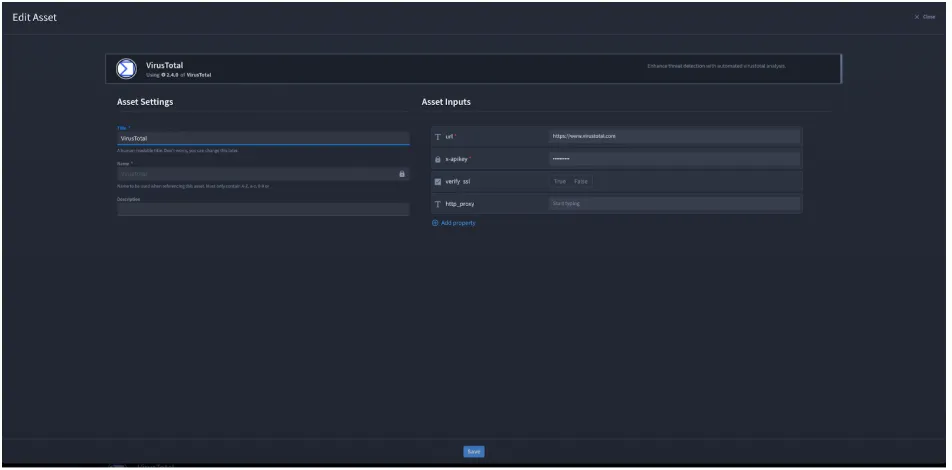Click the verify_ssl property label
The image size is (952, 470).
click(x=458, y=182)
